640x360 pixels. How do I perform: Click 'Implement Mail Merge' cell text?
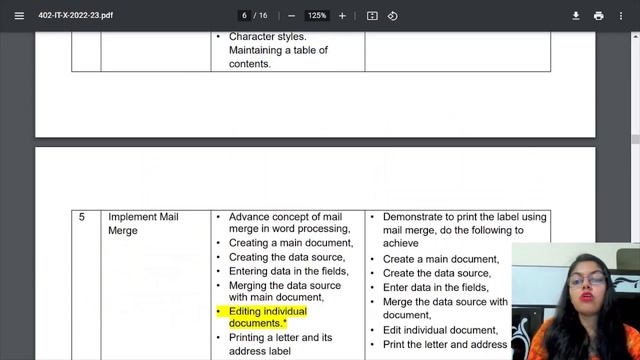(143, 224)
